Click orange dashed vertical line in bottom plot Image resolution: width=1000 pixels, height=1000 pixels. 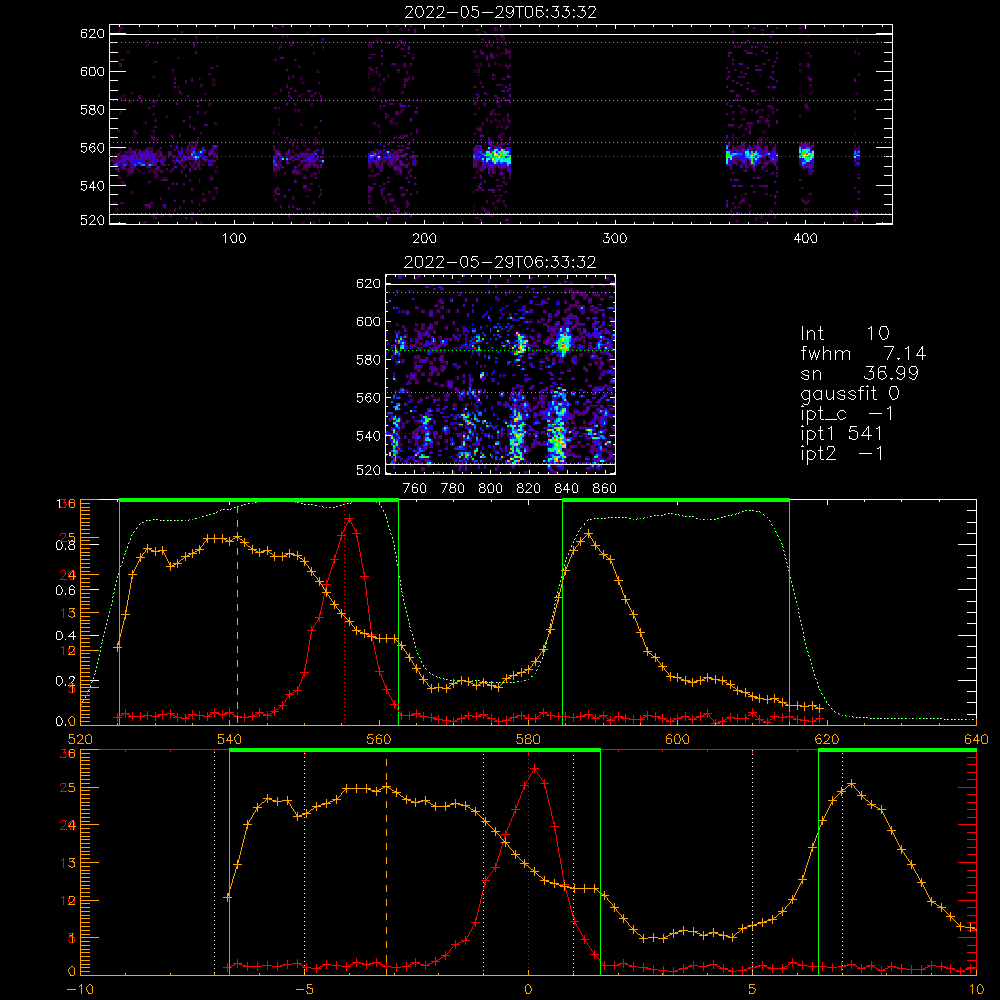[386, 864]
